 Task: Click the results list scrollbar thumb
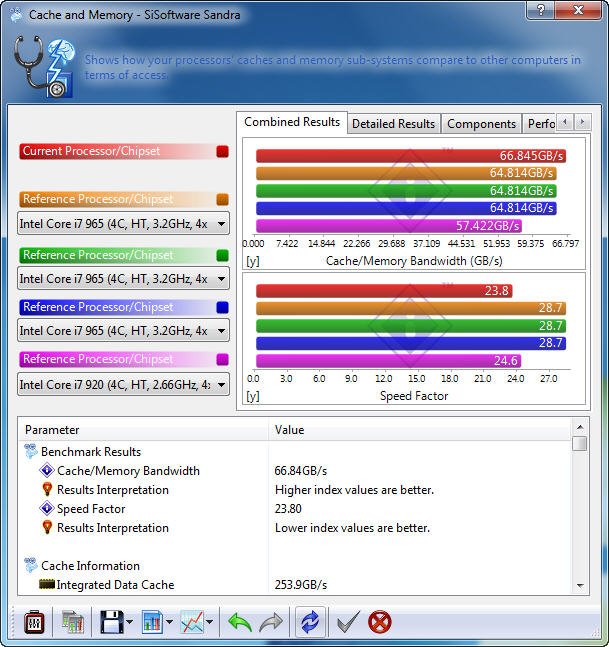pos(580,444)
